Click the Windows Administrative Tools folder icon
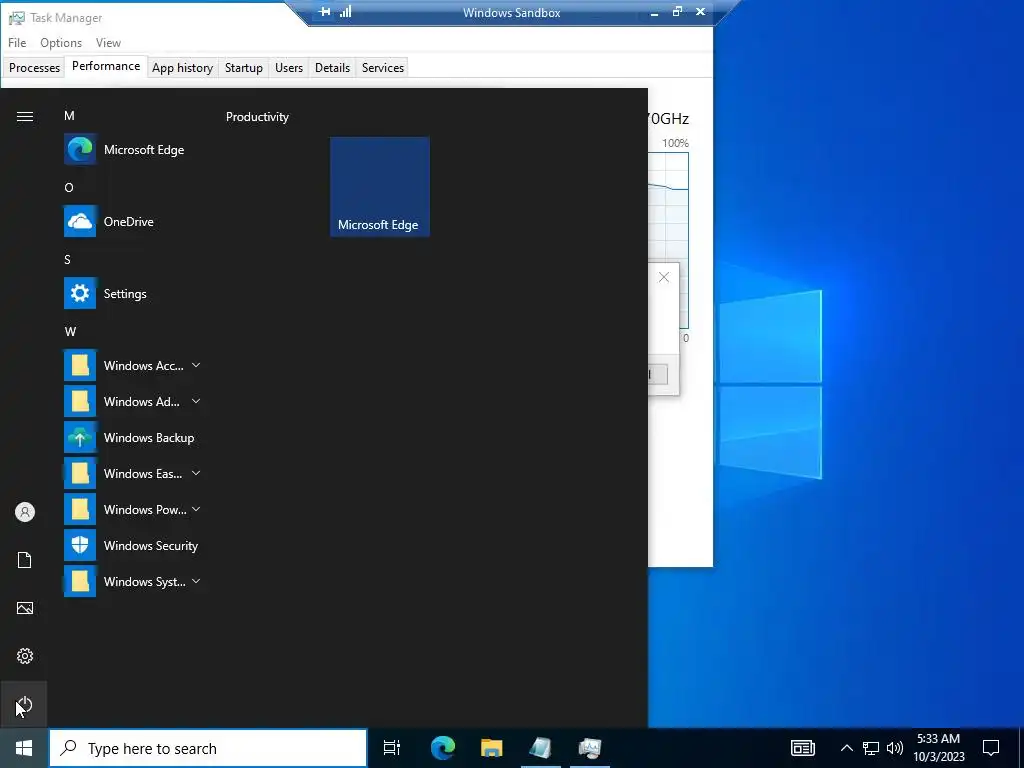This screenshot has width=1024, height=768. [x=80, y=402]
